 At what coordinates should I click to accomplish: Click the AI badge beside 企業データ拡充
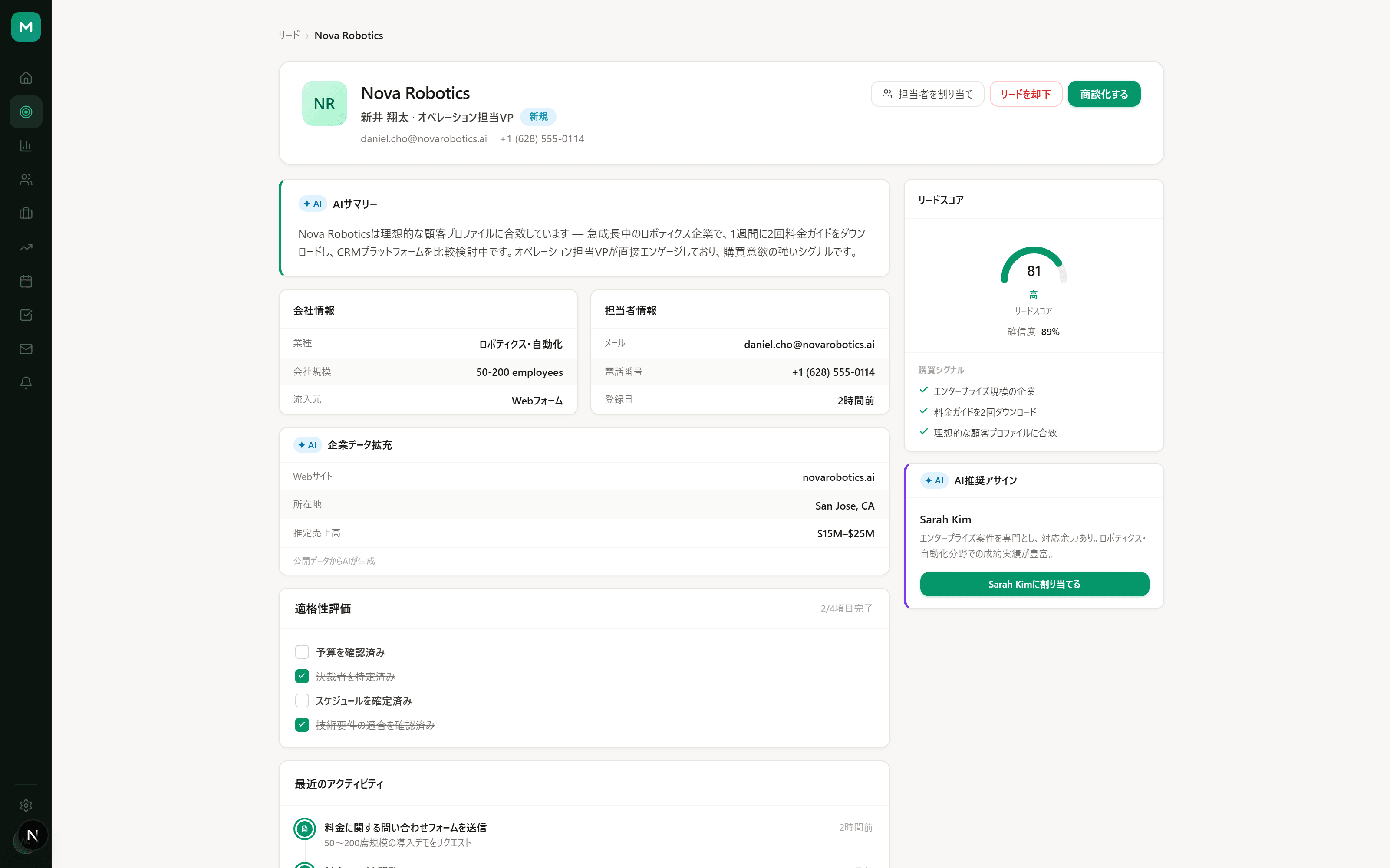pyautogui.click(x=307, y=445)
